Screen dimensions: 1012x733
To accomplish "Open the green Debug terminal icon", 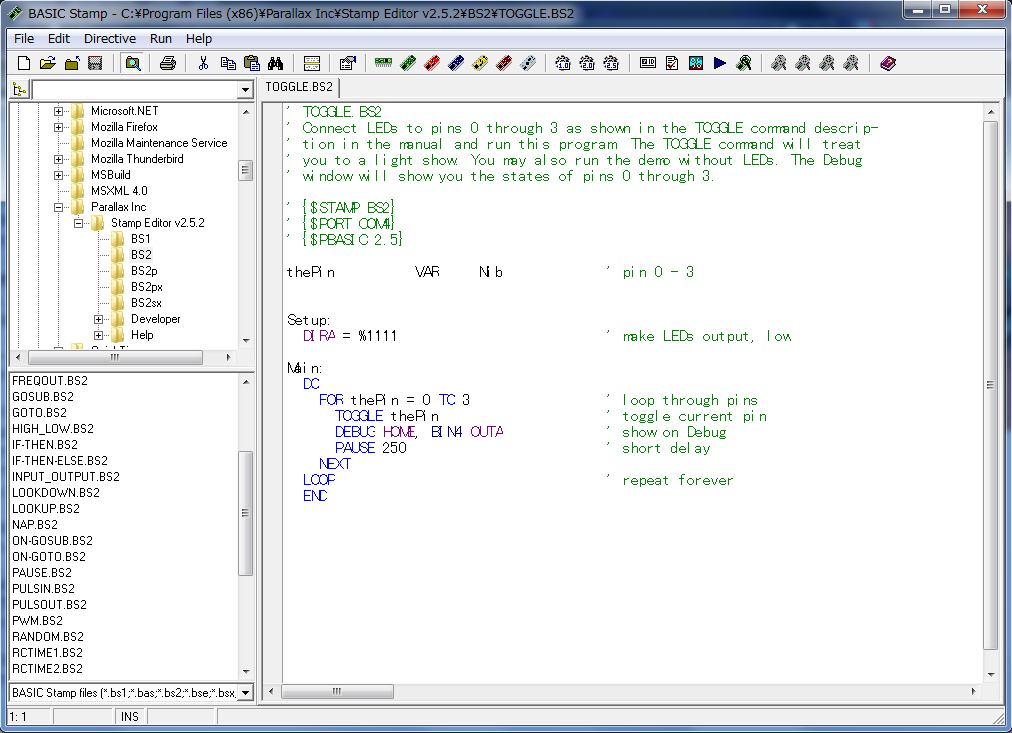I will point(744,63).
